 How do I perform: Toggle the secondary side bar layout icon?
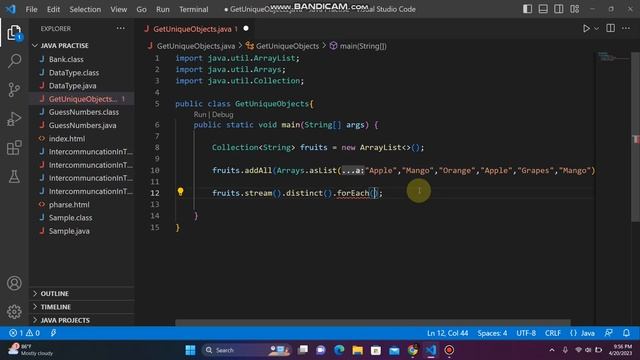(559, 9)
